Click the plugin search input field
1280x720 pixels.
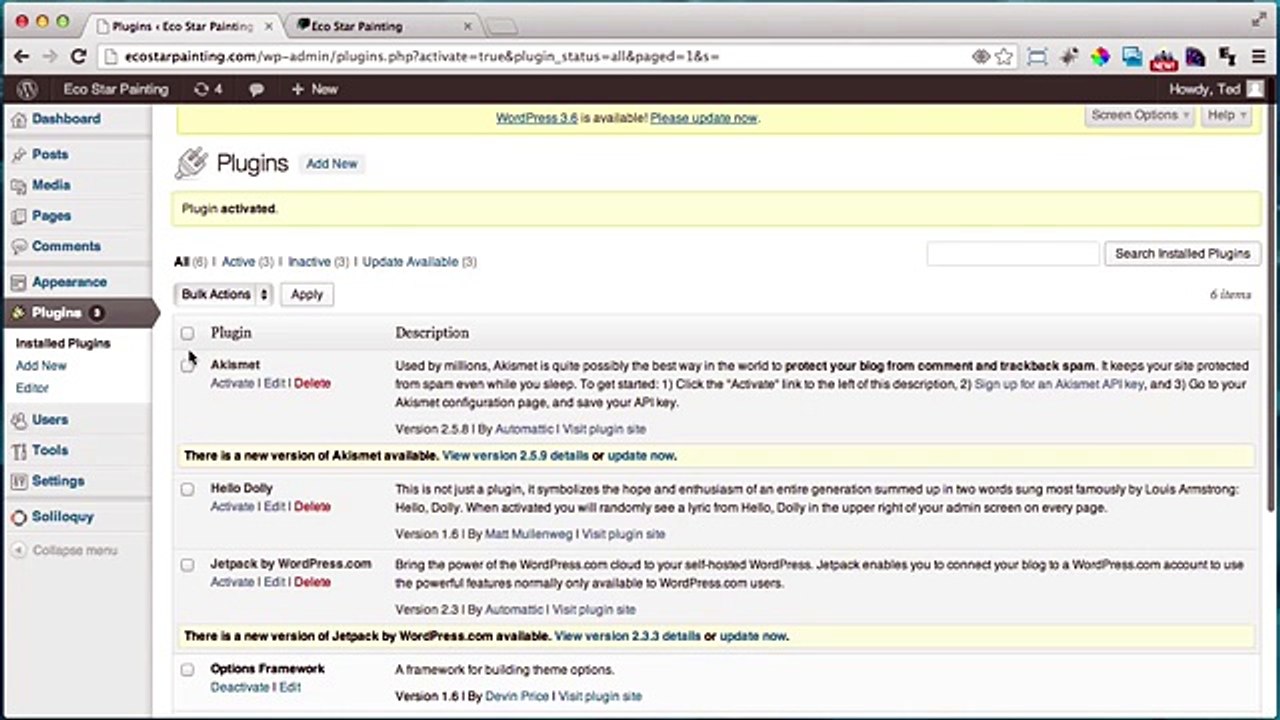coord(1012,254)
